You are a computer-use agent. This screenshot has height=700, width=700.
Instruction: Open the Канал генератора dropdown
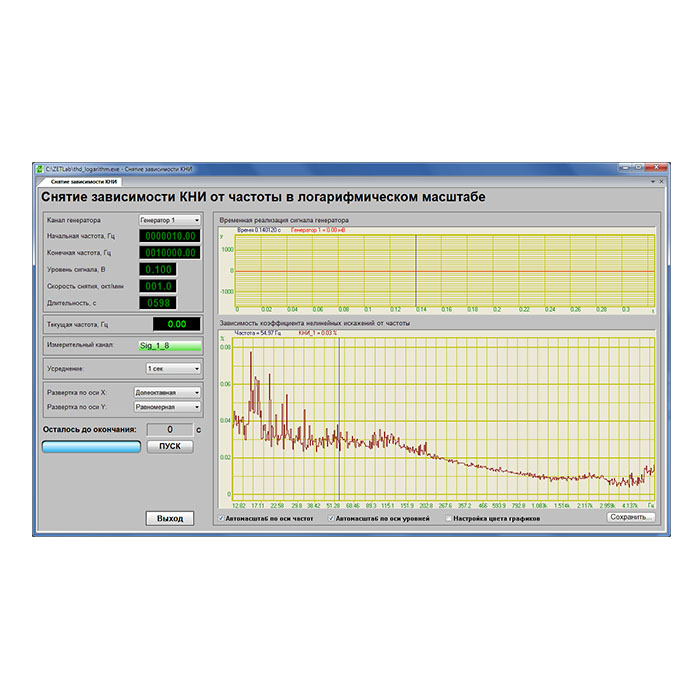pos(170,220)
